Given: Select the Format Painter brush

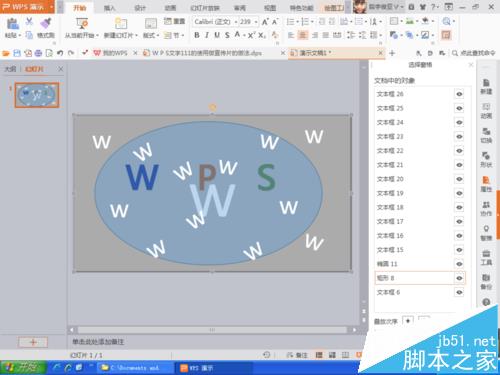Looking at the screenshot, I should [45, 23].
